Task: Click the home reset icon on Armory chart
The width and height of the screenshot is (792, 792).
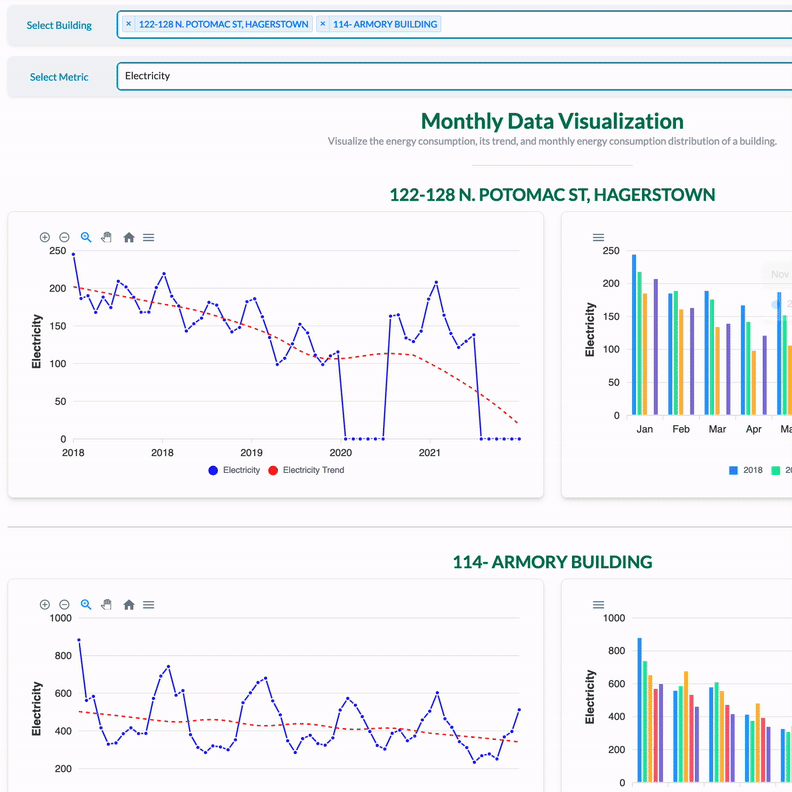Action: pos(129,604)
